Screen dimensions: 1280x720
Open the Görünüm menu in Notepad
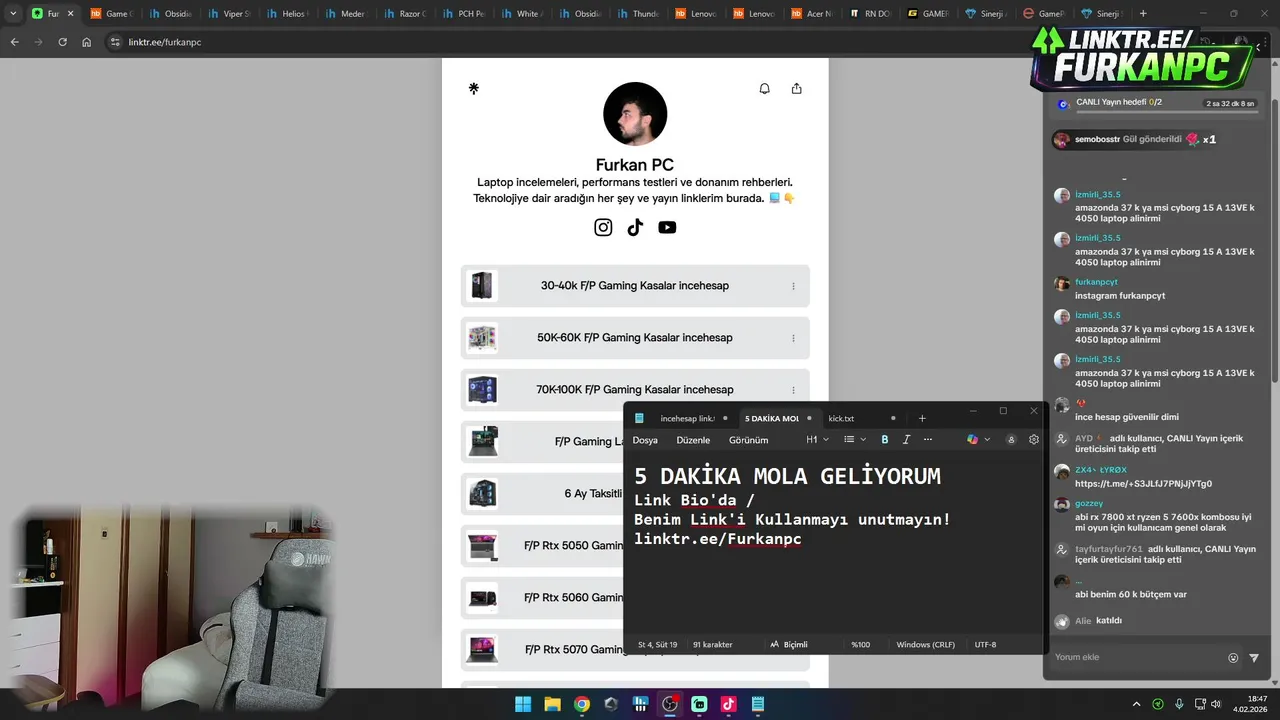click(748, 440)
